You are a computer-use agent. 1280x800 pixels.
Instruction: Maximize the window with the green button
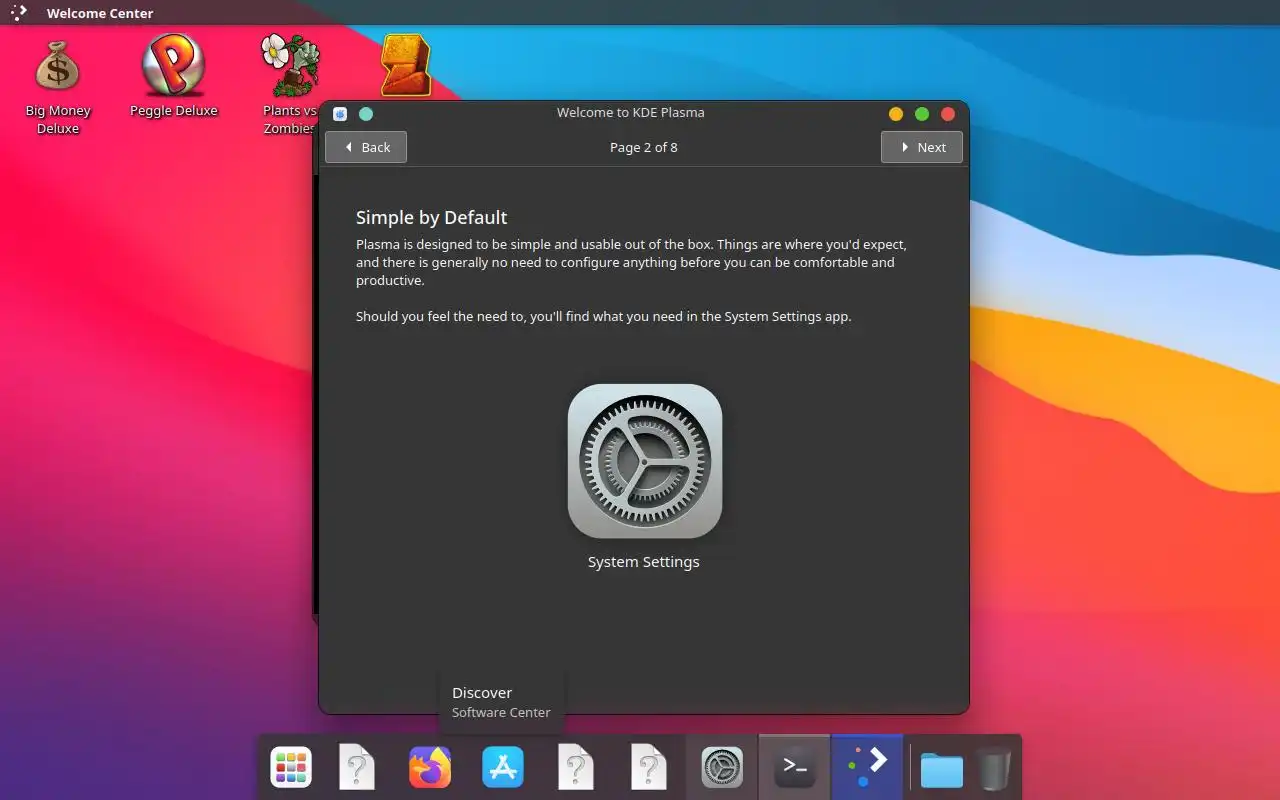(x=922, y=114)
